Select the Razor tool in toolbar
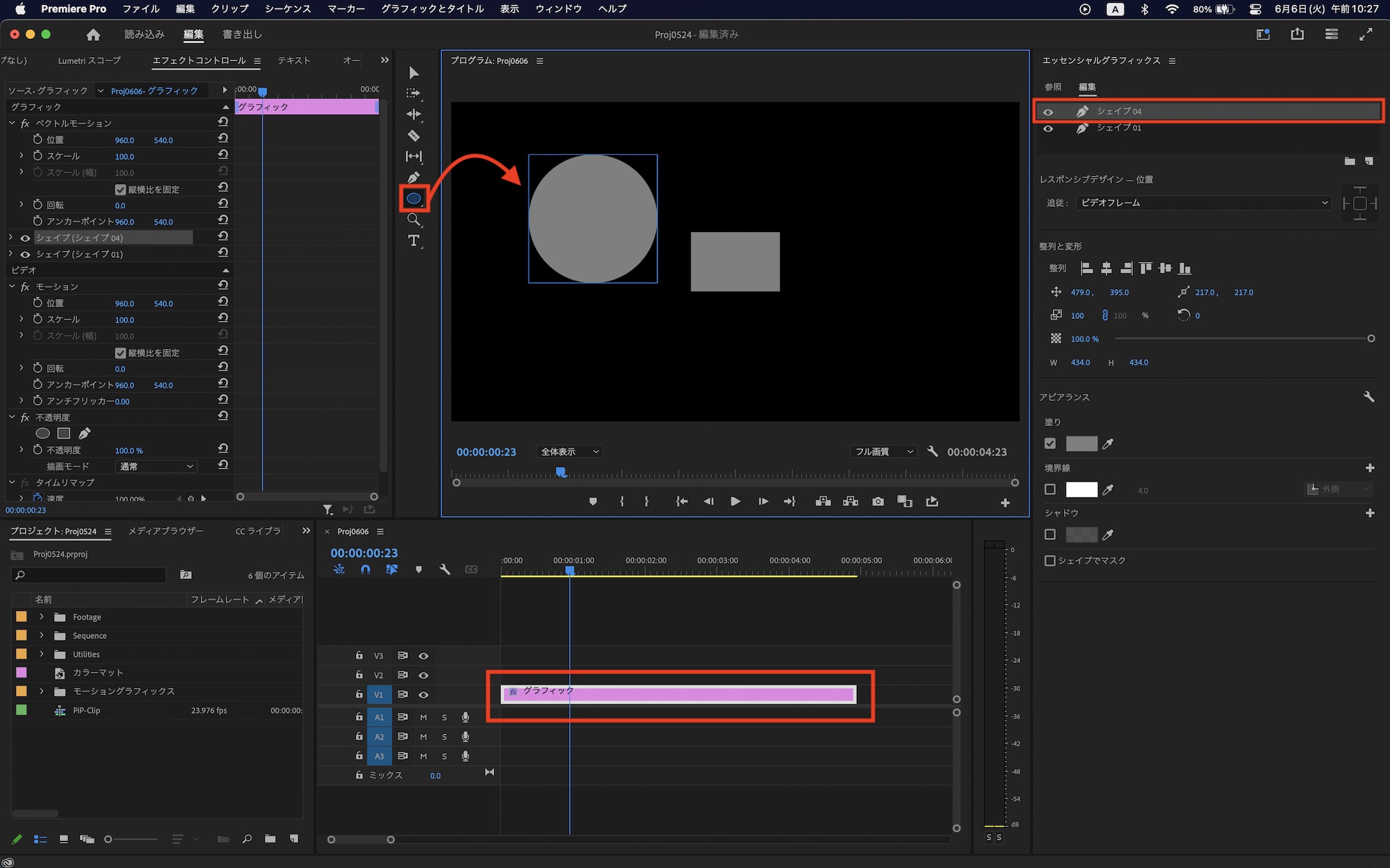The image size is (1390, 868). 414,136
